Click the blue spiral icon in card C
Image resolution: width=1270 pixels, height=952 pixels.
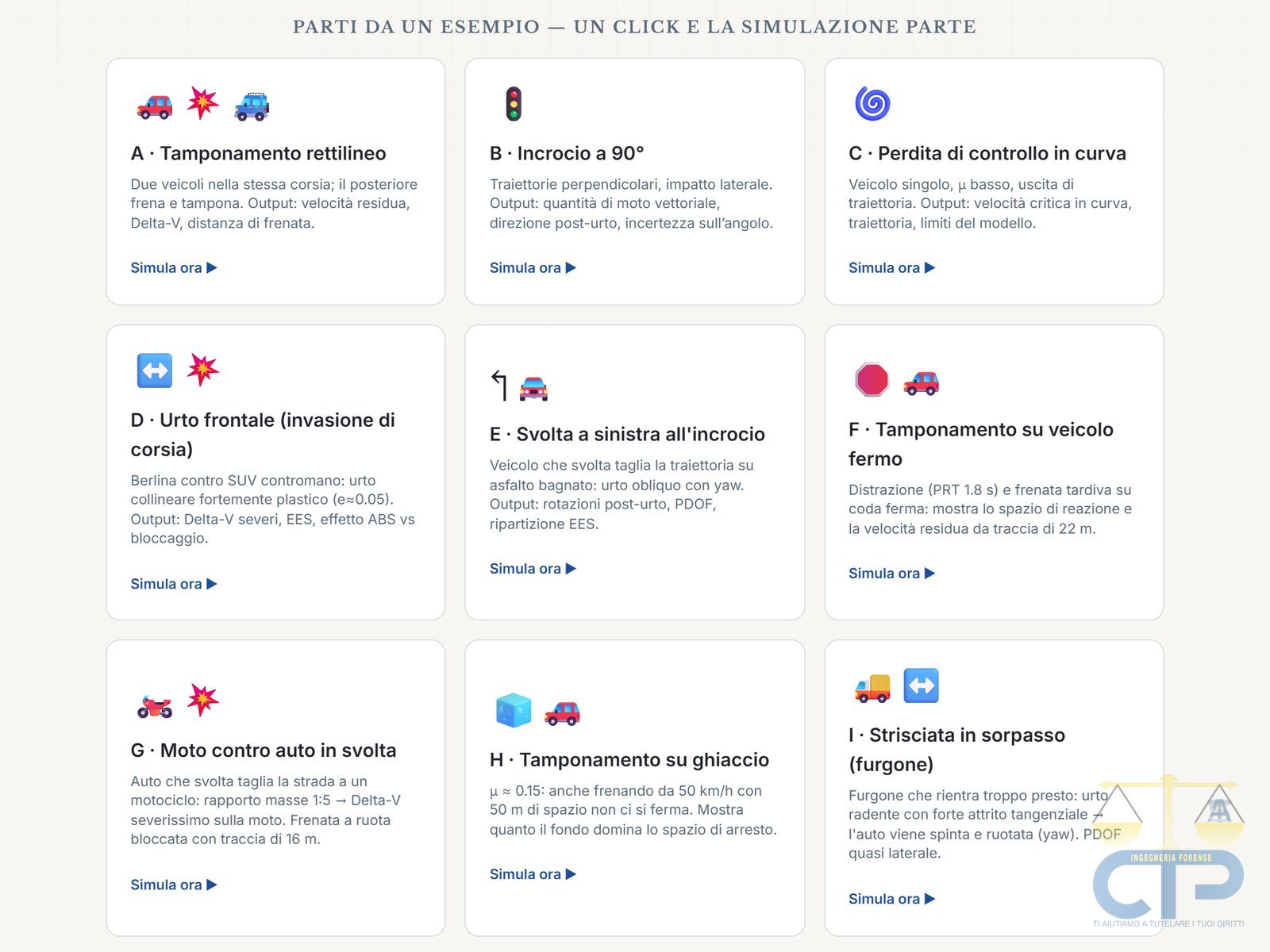point(872,103)
